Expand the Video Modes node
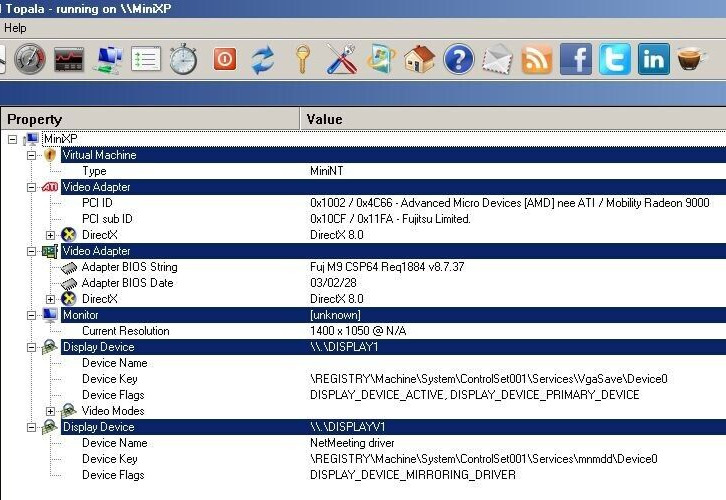The height and width of the screenshot is (500, 726). (50, 411)
